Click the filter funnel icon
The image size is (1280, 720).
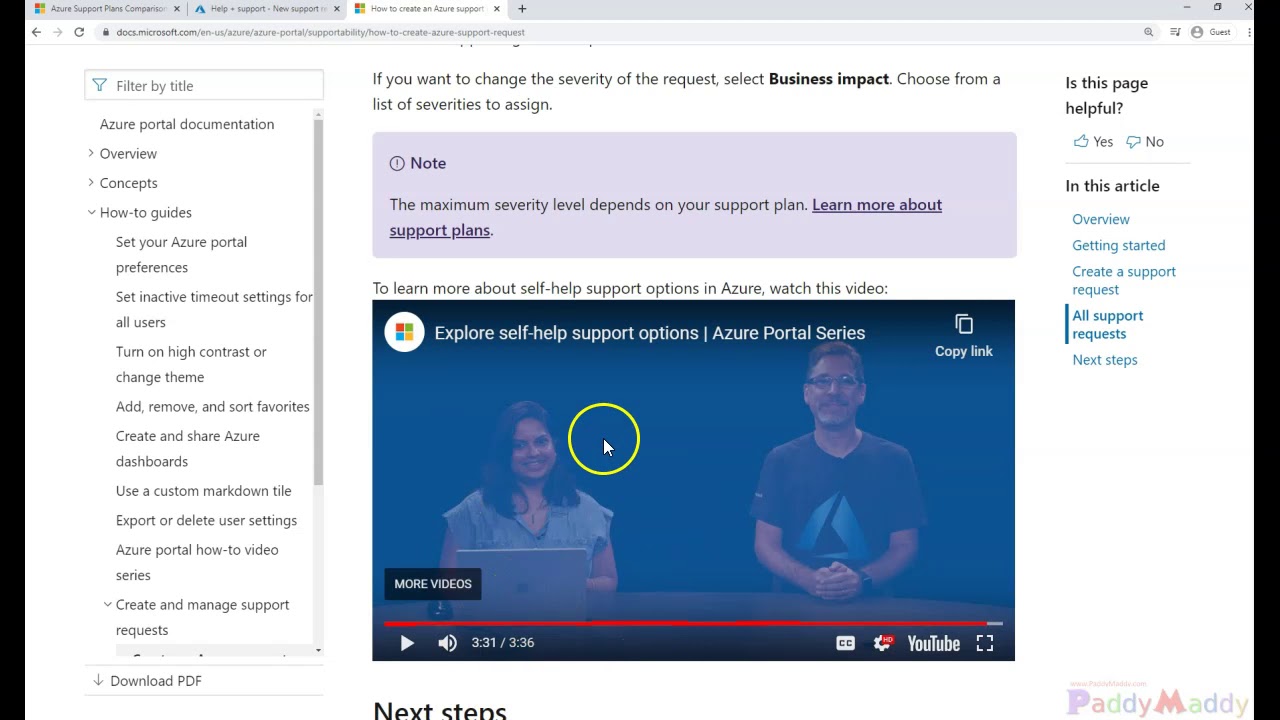point(99,86)
